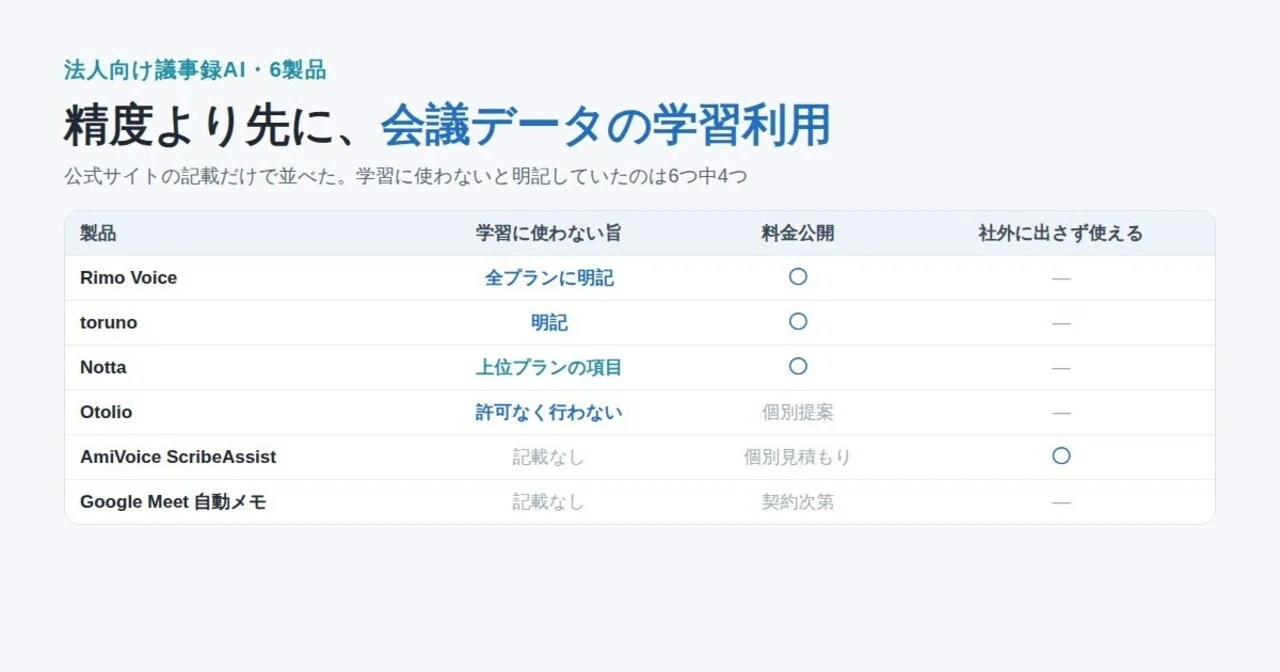Click the 個別提案 cell
Viewport: 1280px width, 672px height.
798,412
